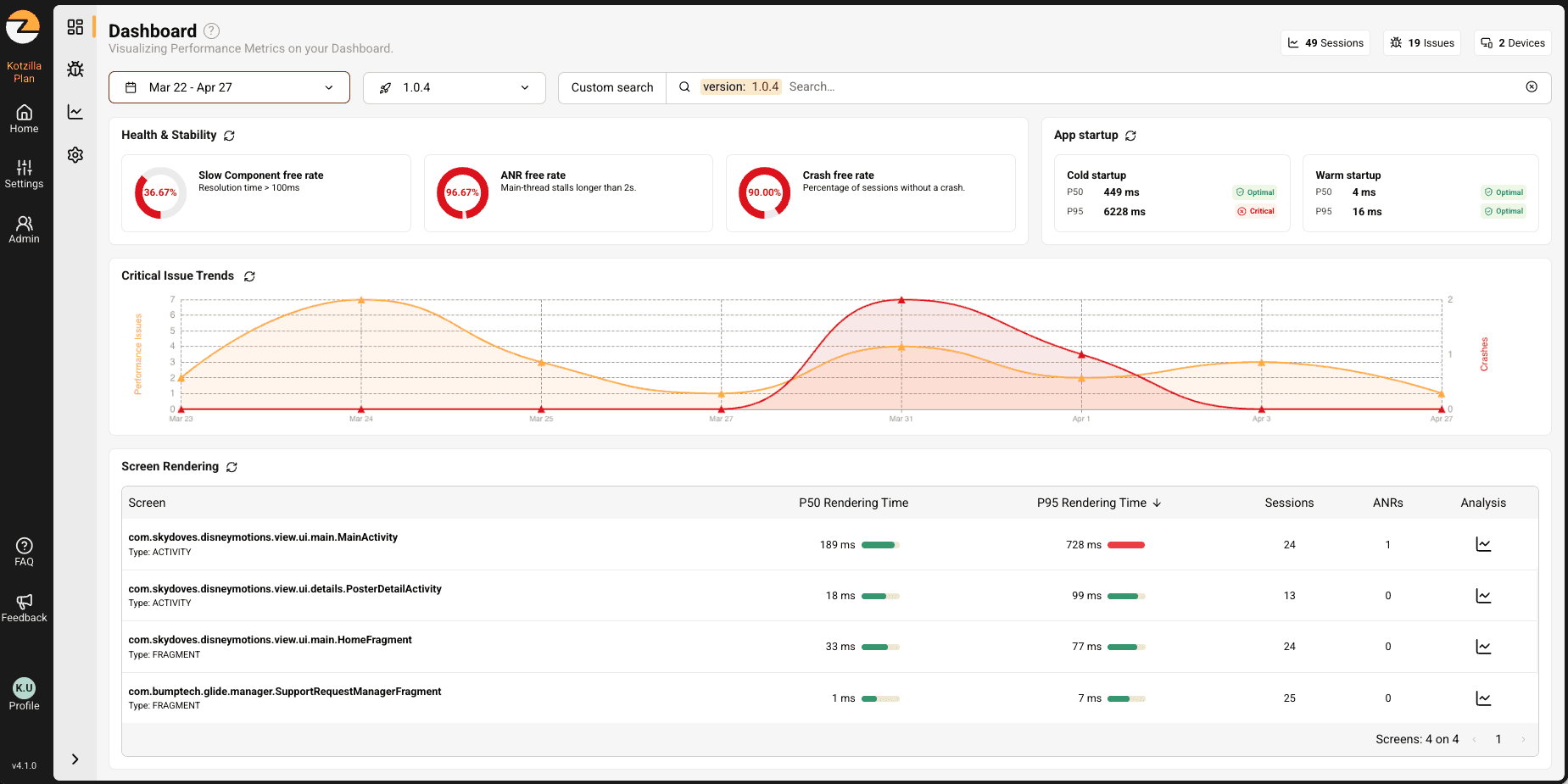Click the Cold startup P50 Optimal badge
1568x784 pixels.
pyautogui.click(x=1255, y=192)
